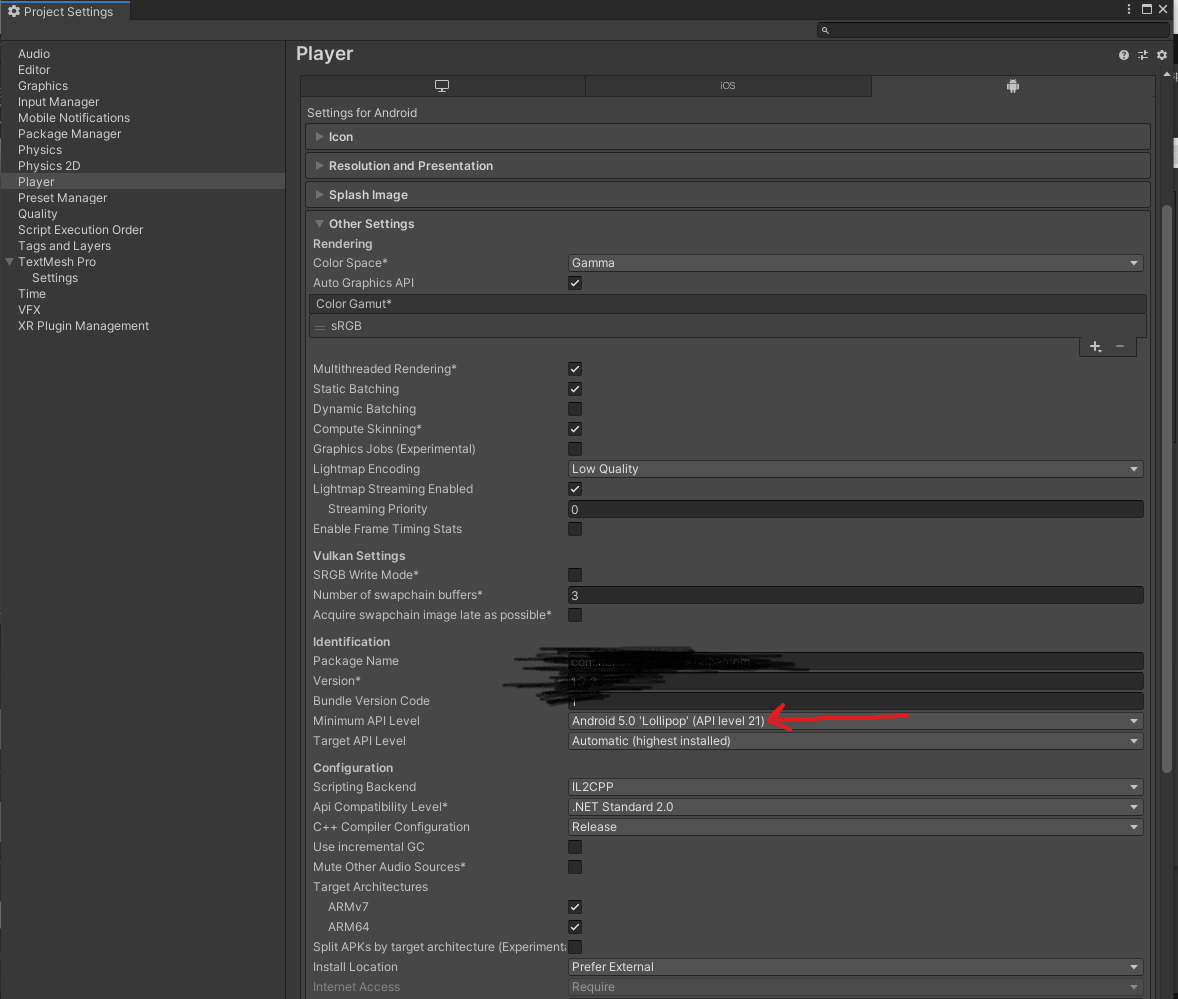Change the Scripting Backend dropdown
Image resolution: width=1178 pixels, height=999 pixels.
[x=855, y=787]
